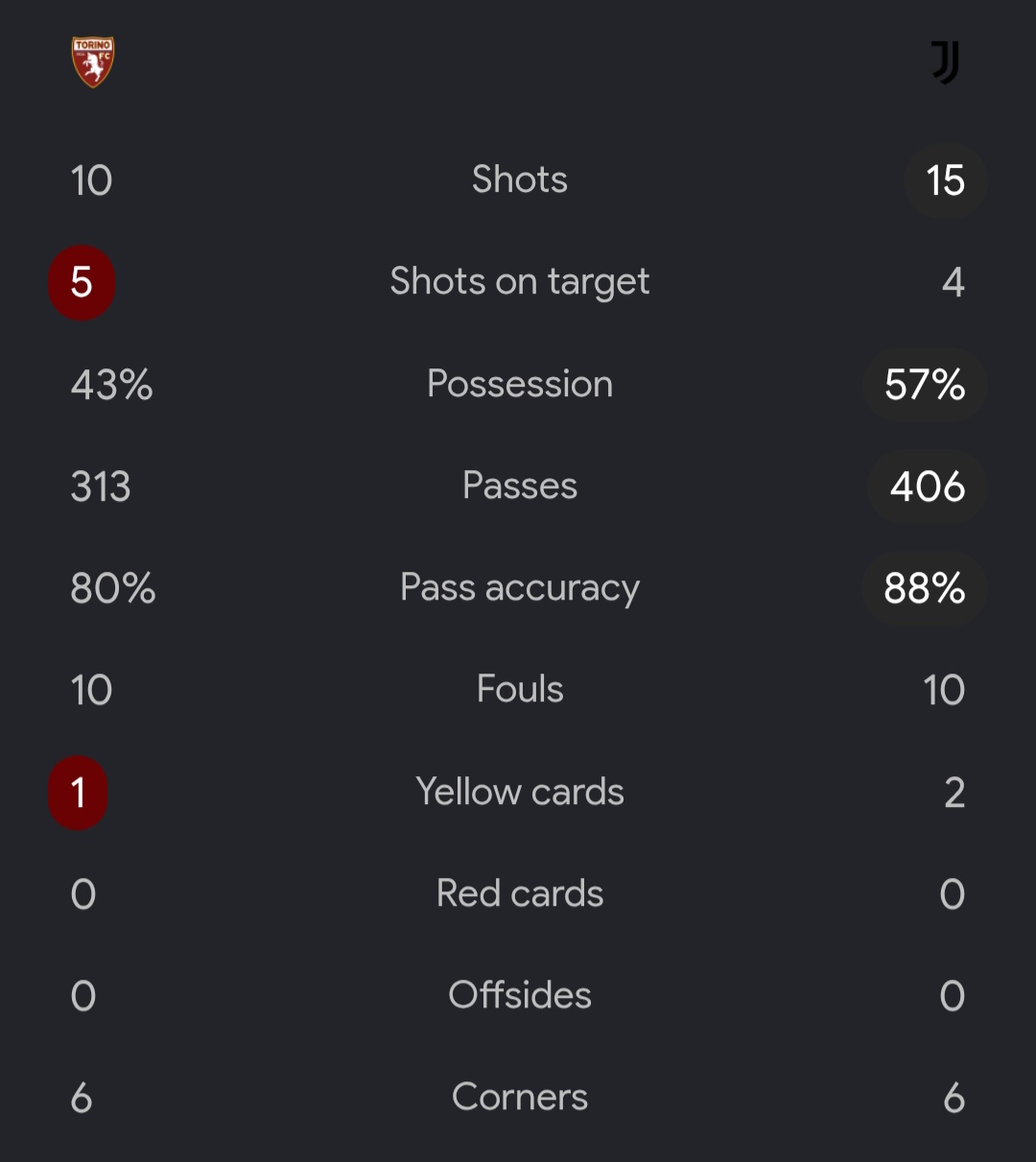Click Juventus' 406 passes badge

(x=927, y=486)
